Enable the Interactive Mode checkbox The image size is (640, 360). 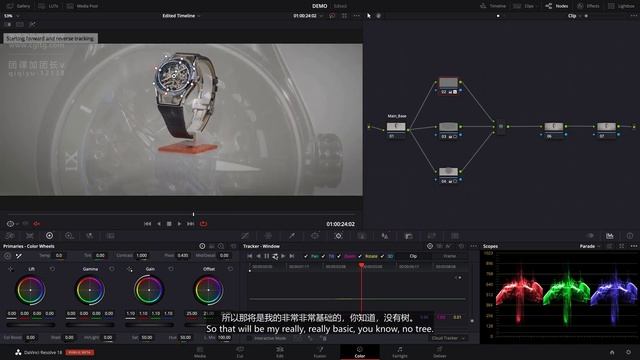click(x=249, y=338)
